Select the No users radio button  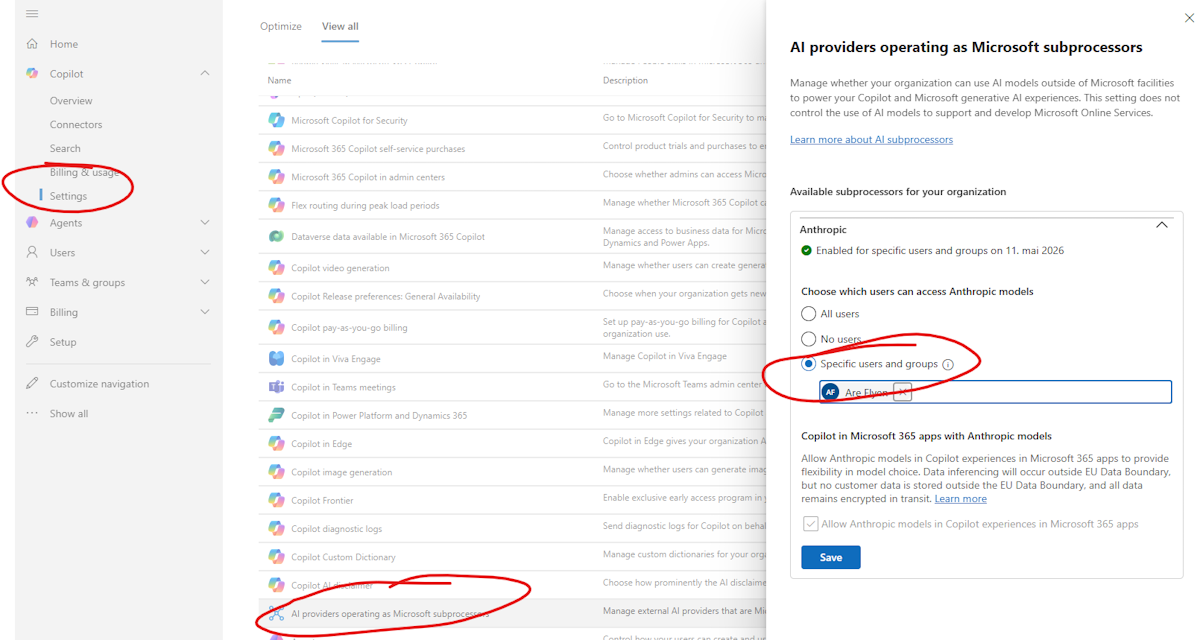[x=809, y=339]
